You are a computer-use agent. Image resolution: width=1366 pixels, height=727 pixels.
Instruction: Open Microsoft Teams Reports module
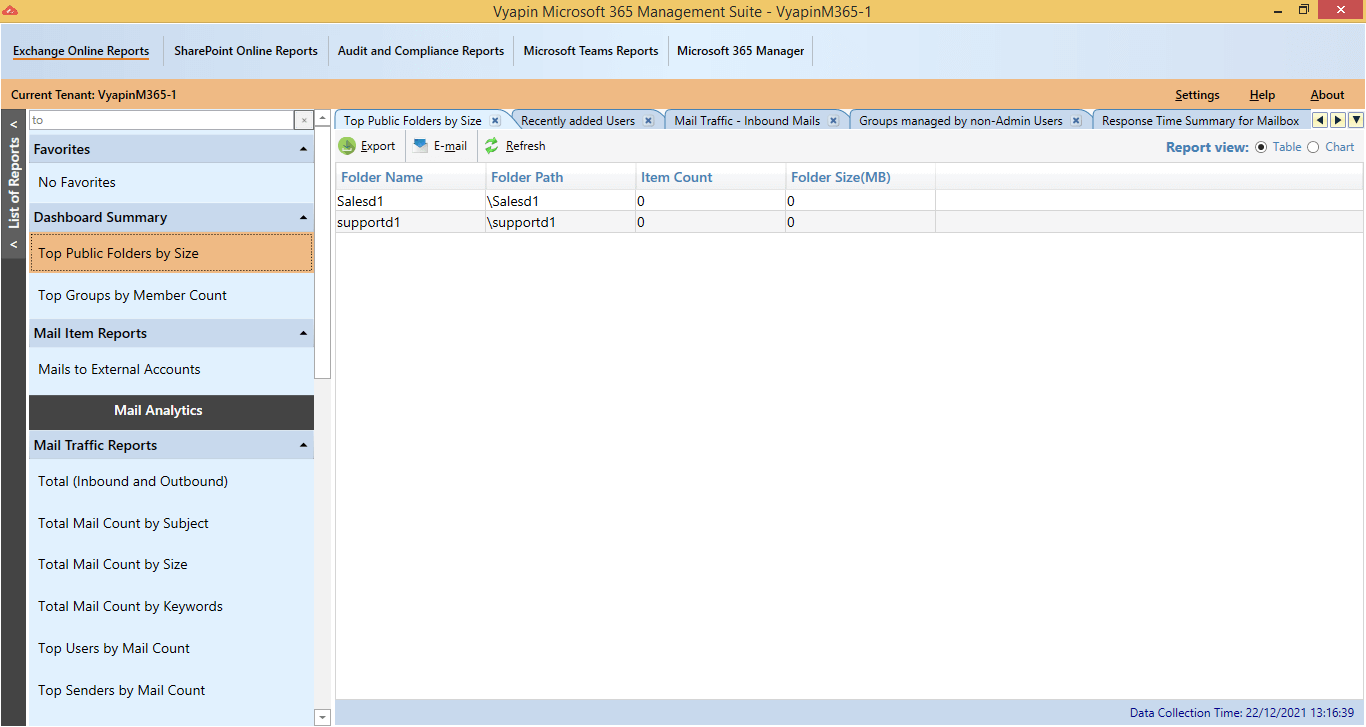591,51
